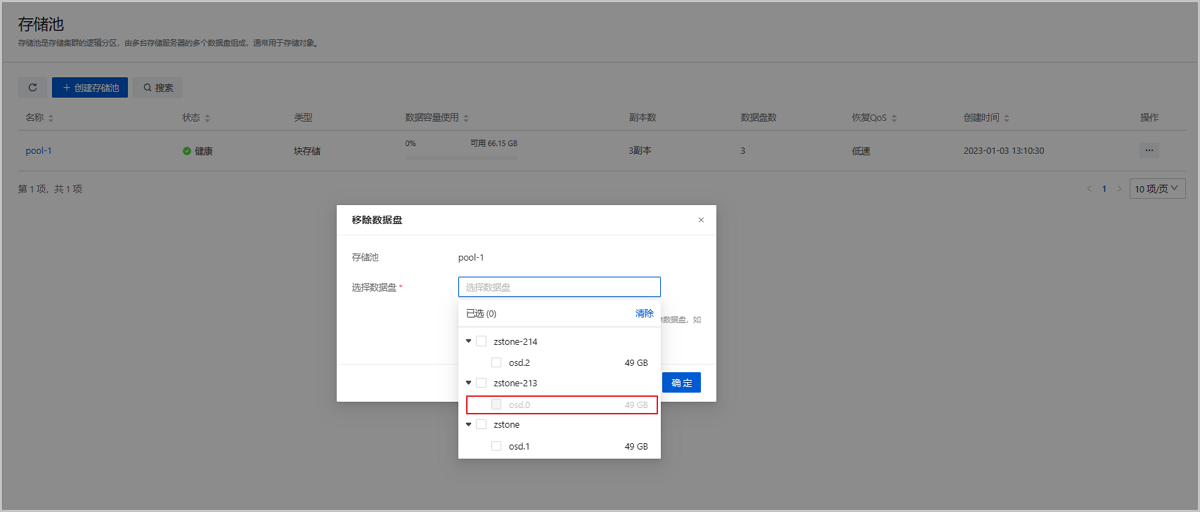
Task: Click the 3副本 cell
Action: [642, 151]
